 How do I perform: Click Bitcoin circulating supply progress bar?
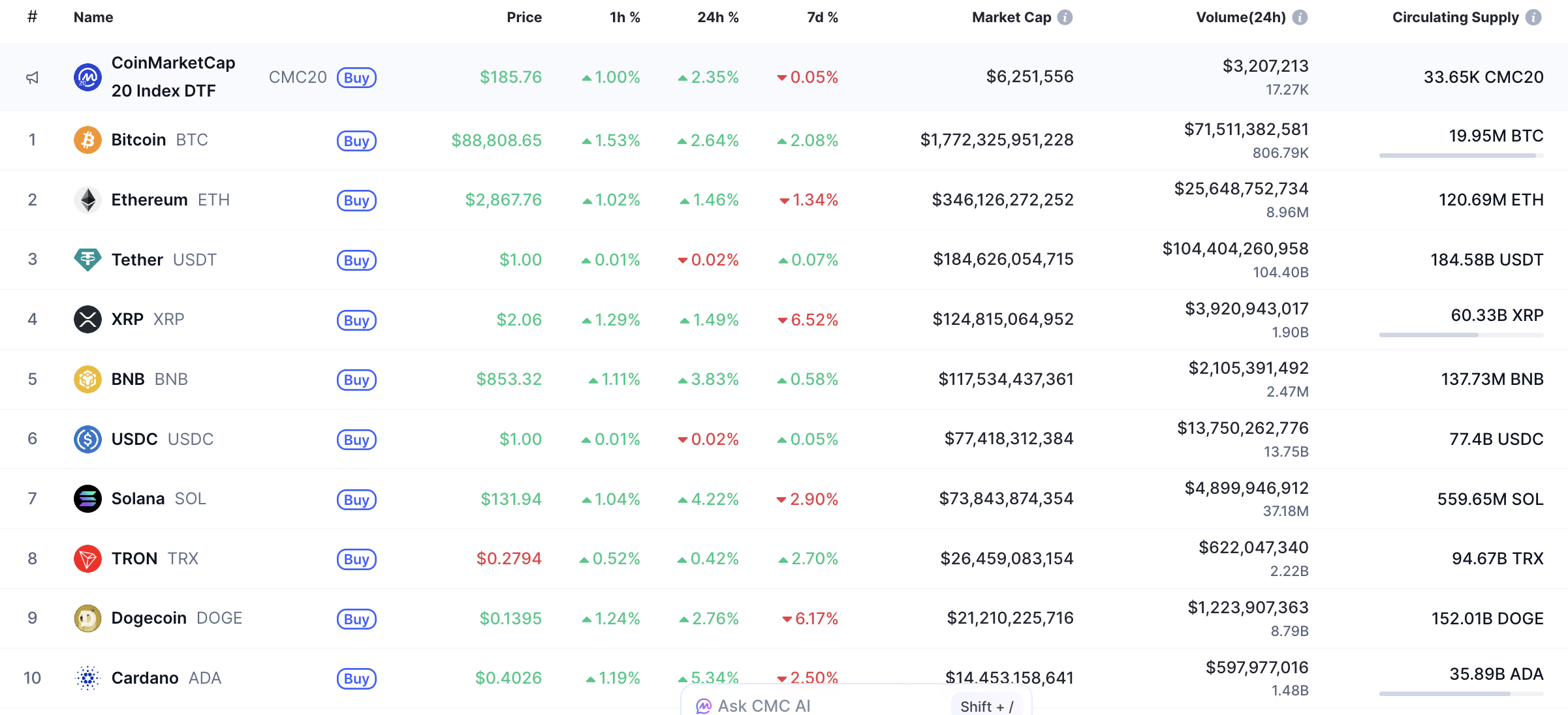[1461, 155]
